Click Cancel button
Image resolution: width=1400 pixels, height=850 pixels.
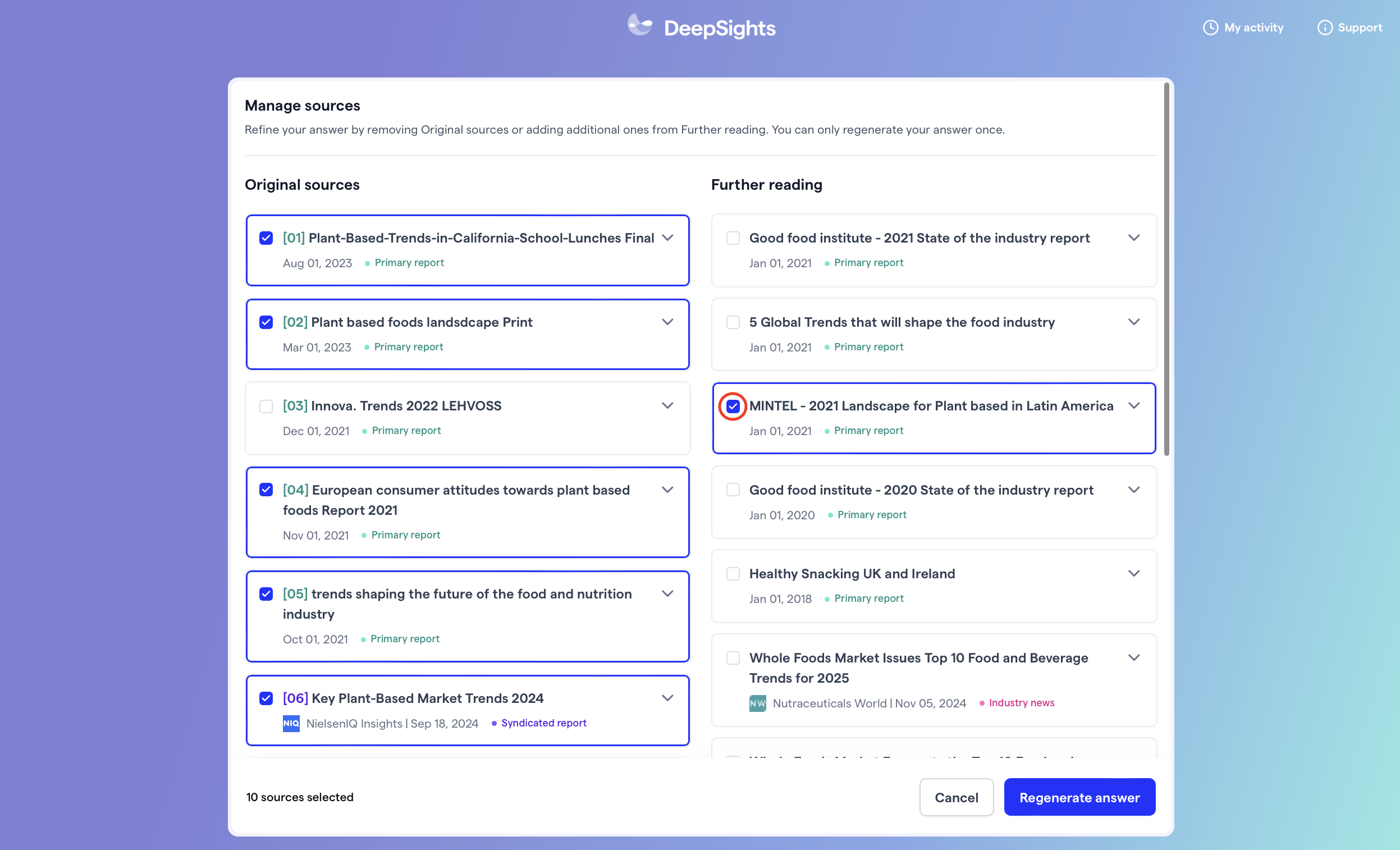pyautogui.click(x=956, y=797)
